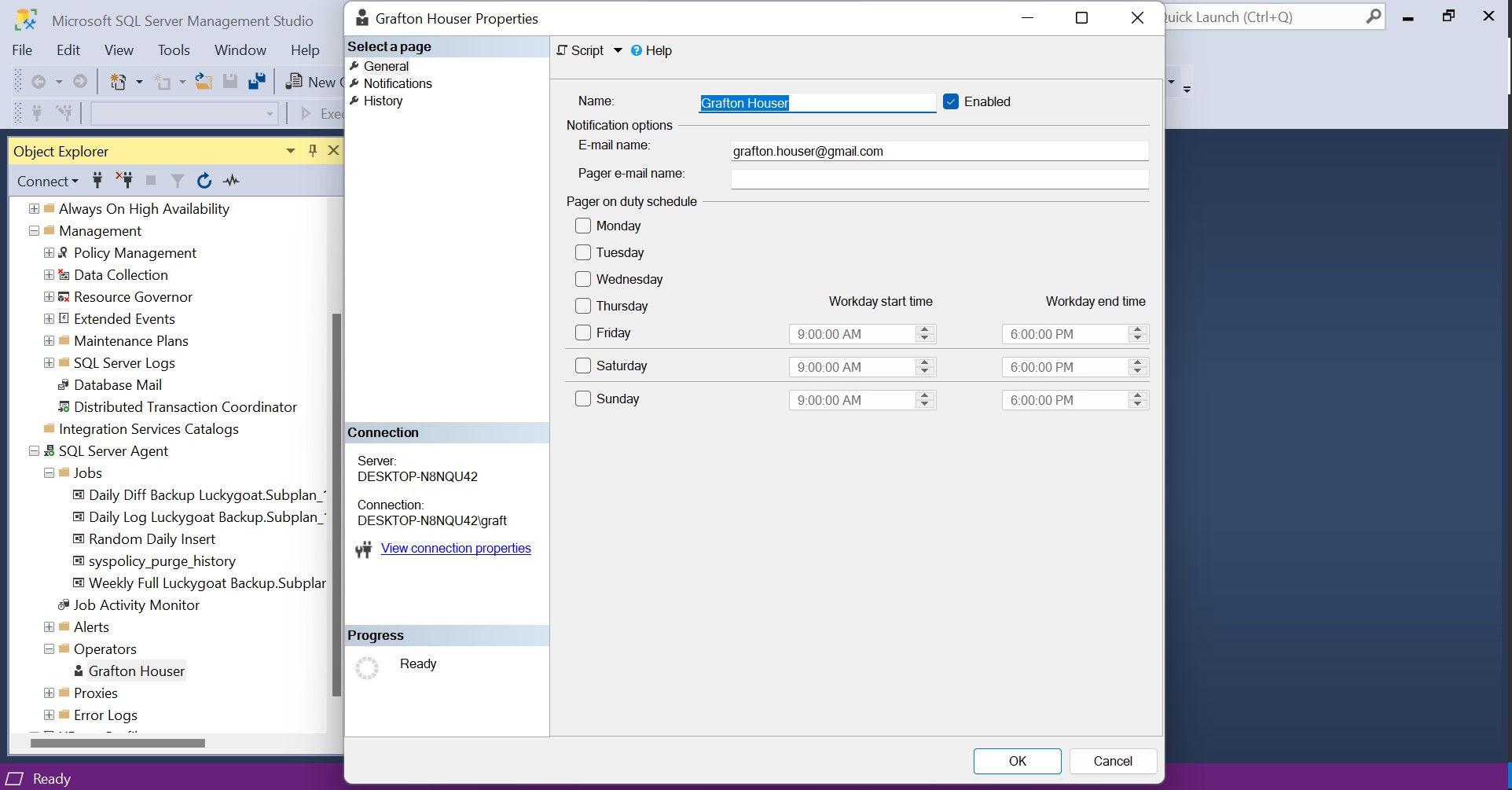The height and width of the screenshot is (790, 1512).
Task: Click the Disconnect icon in Object Explorer toolbar
Action: [124, 181]
